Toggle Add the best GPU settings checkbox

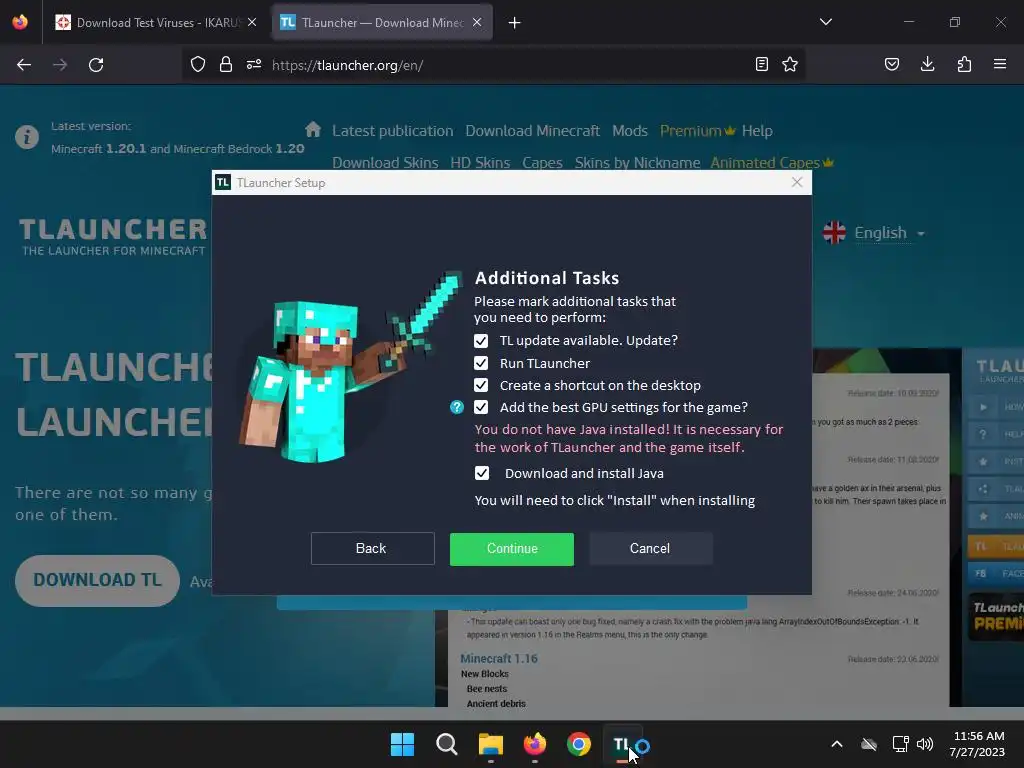(481, 408)
